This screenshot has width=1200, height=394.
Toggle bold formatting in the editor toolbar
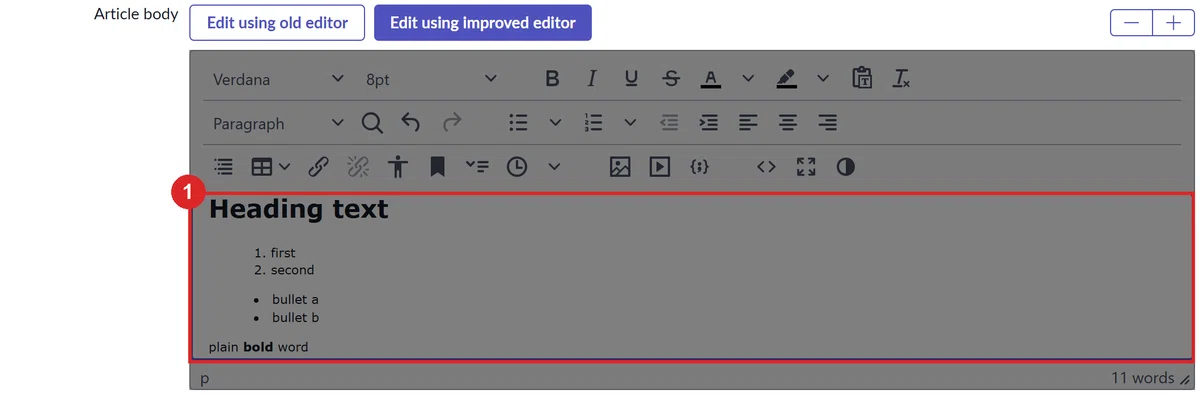point(552,79)
